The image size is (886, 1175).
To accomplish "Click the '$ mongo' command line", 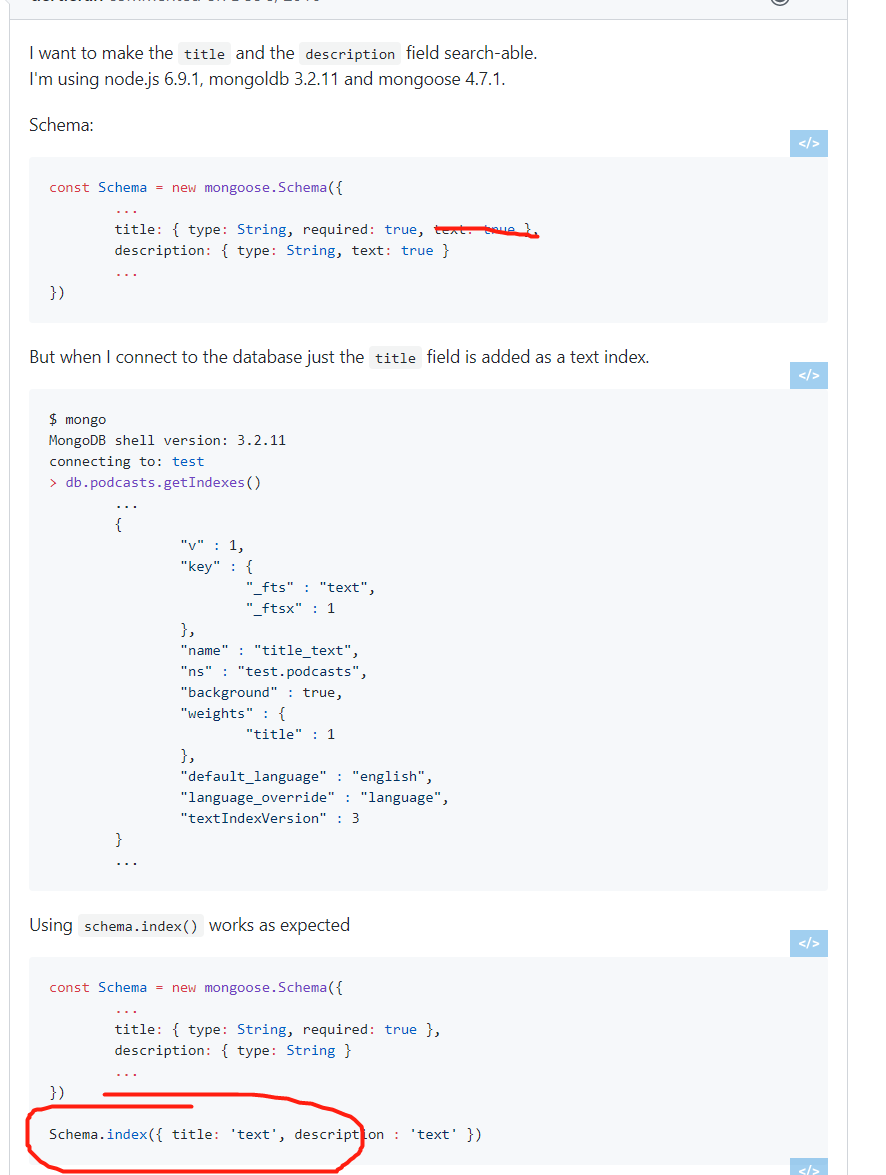I will 78,420.
